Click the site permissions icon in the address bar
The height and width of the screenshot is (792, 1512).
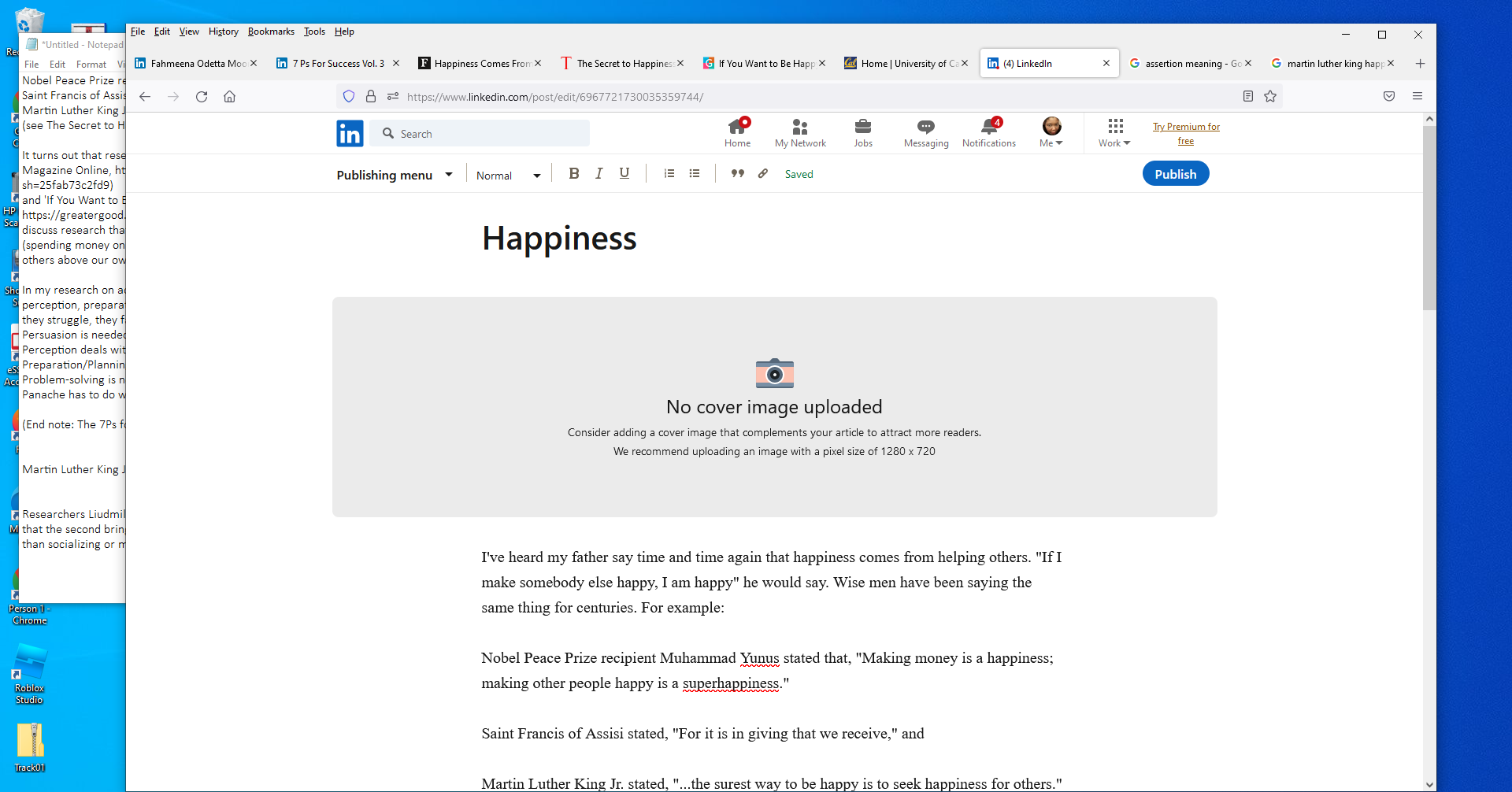[x=393, y=97]
